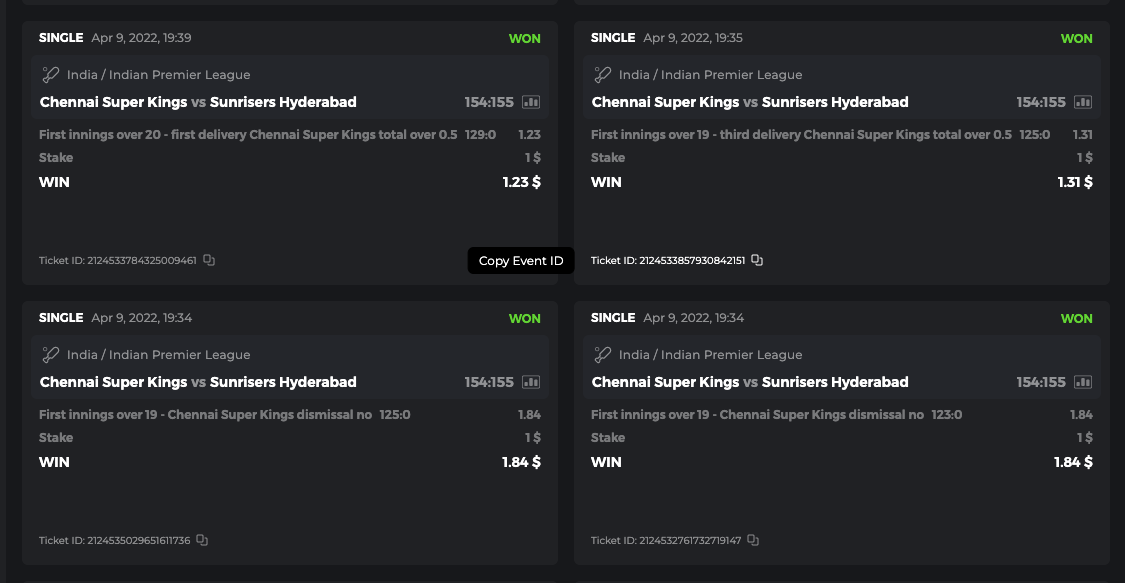Click cricket icon on ticket ending 9147
1125x583 pixels.
coord(603,354)
